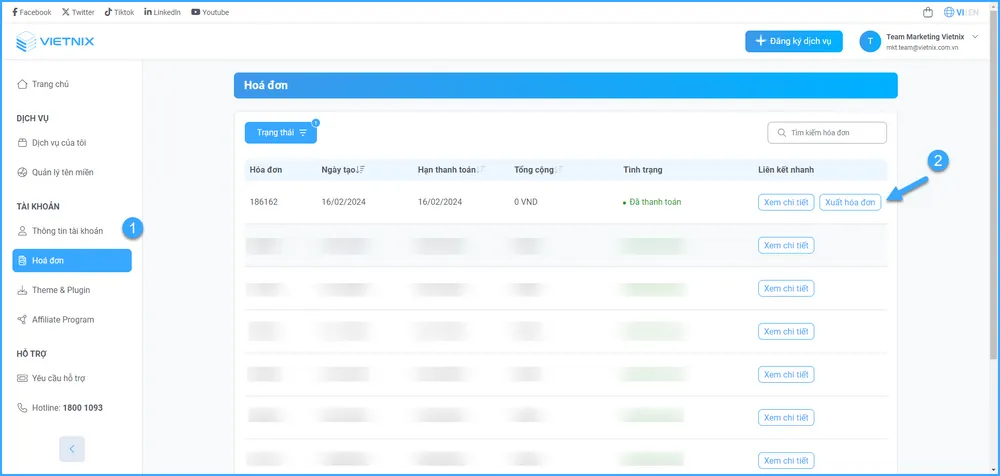The image size is (1000, 476).
Task: Focus the Tìm kiếm hóa đơn search field
Action: click(x=835, y=133)
